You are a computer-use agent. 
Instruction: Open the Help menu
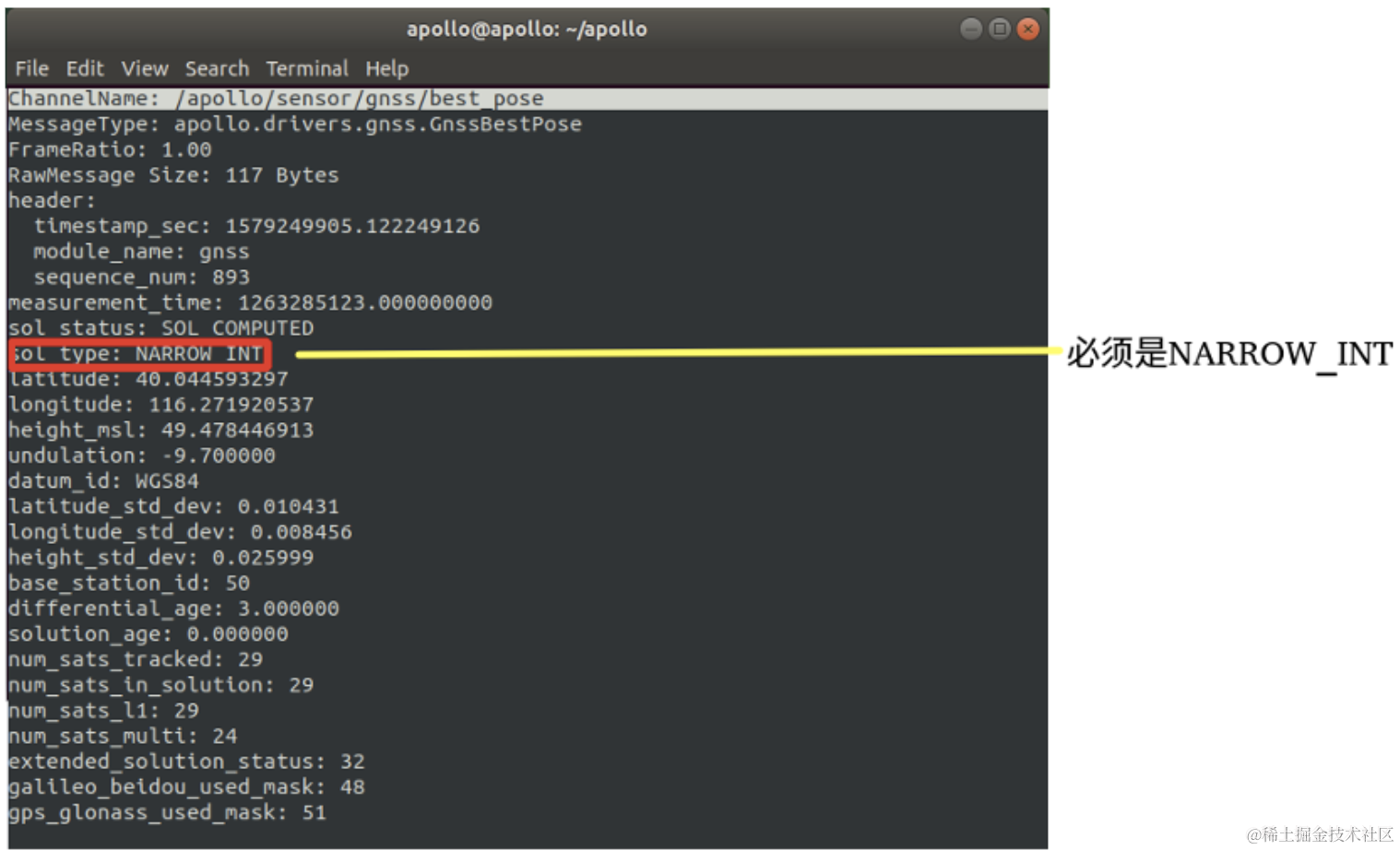coord(386,68)
